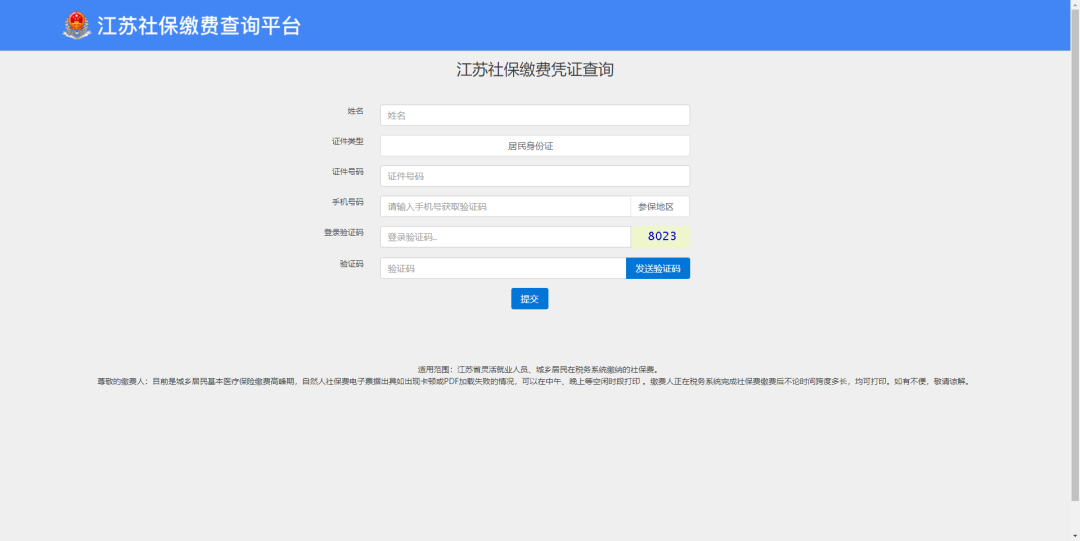
Task: Click the 江苏社保缴费查询平台 header title
Action: tap(198, 26)
